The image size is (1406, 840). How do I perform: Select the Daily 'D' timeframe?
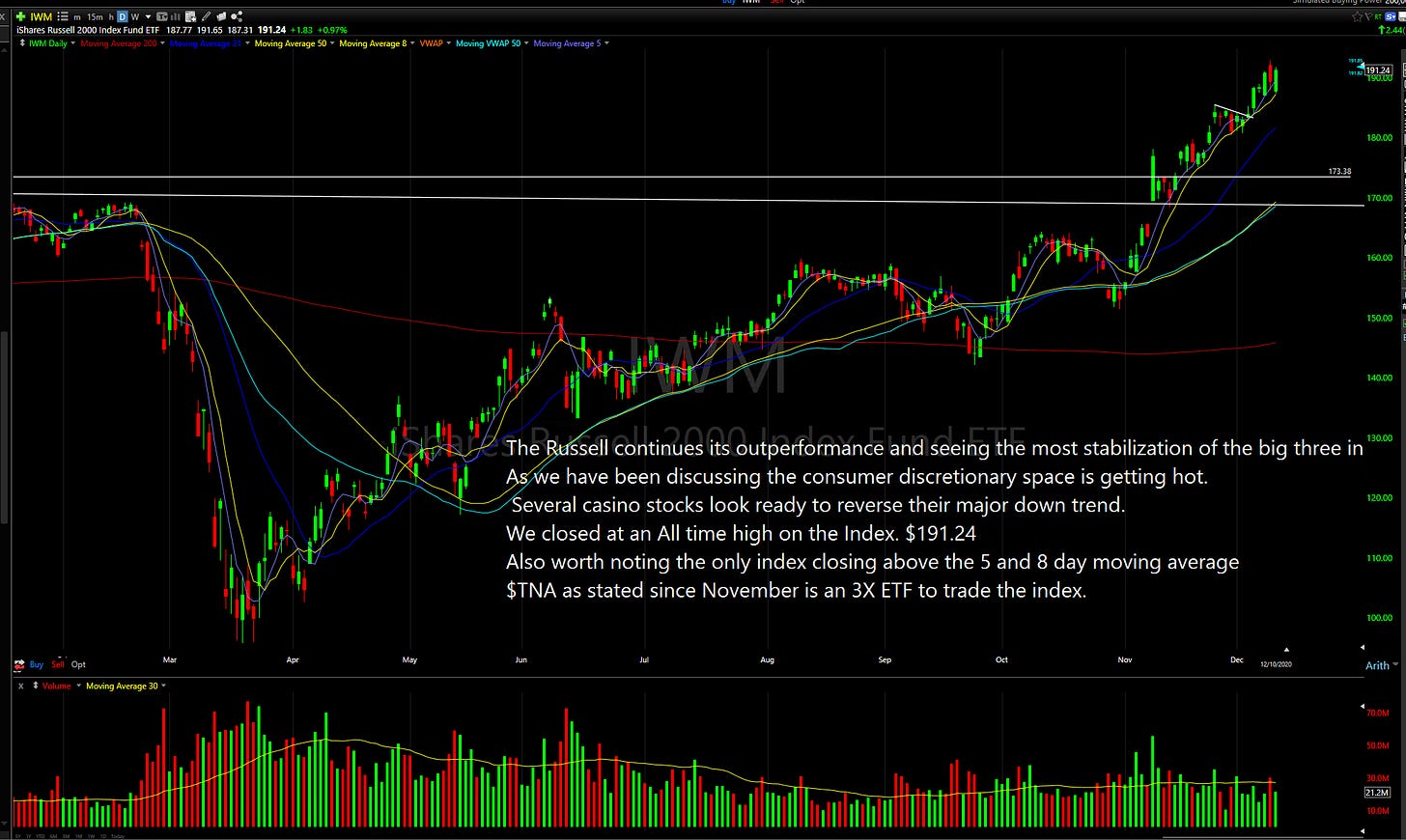coord(123,16)
